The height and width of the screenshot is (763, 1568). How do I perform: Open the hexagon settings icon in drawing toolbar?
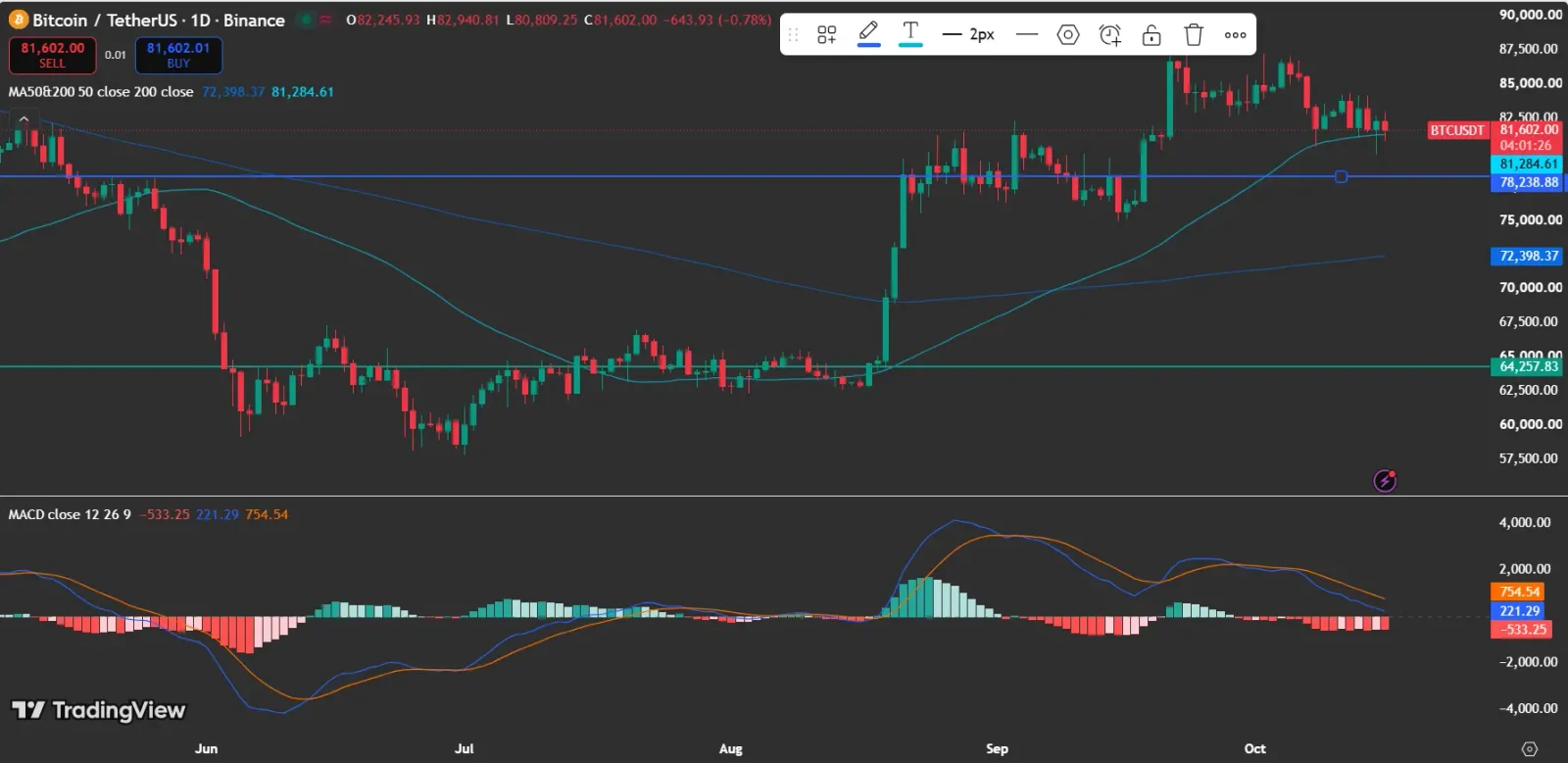1068,35
